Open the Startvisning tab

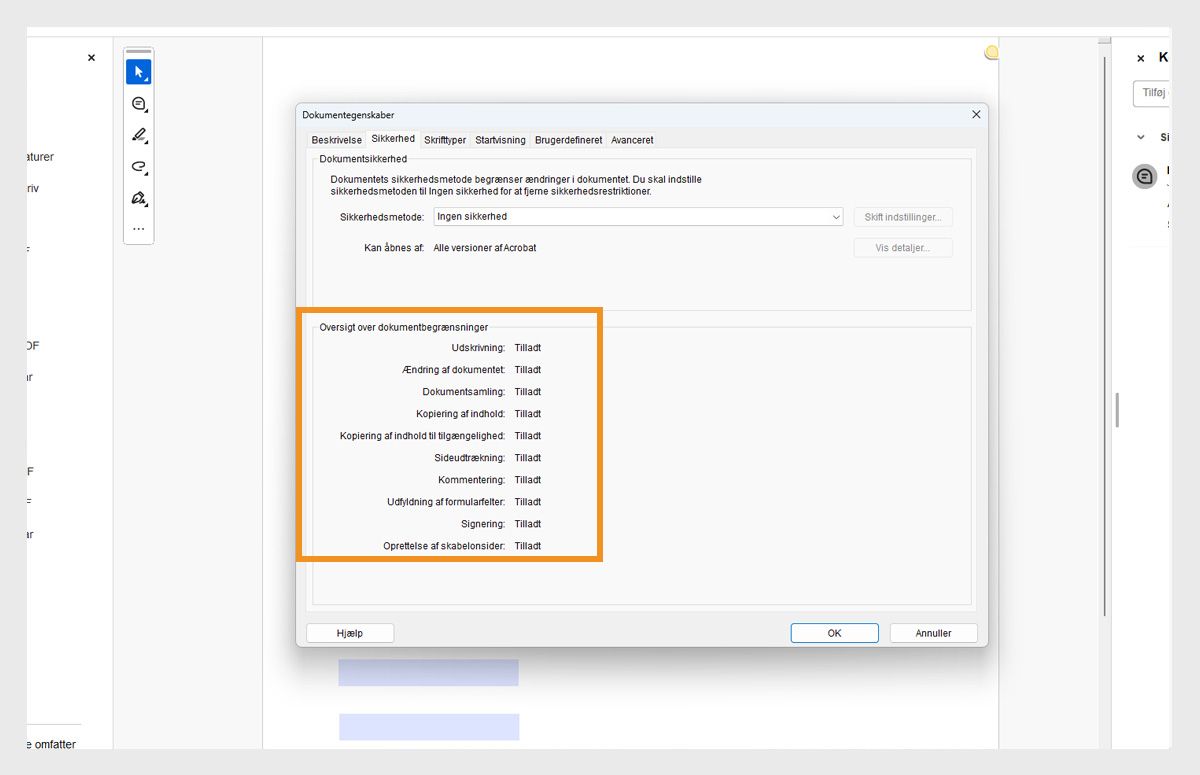(500, 140)
